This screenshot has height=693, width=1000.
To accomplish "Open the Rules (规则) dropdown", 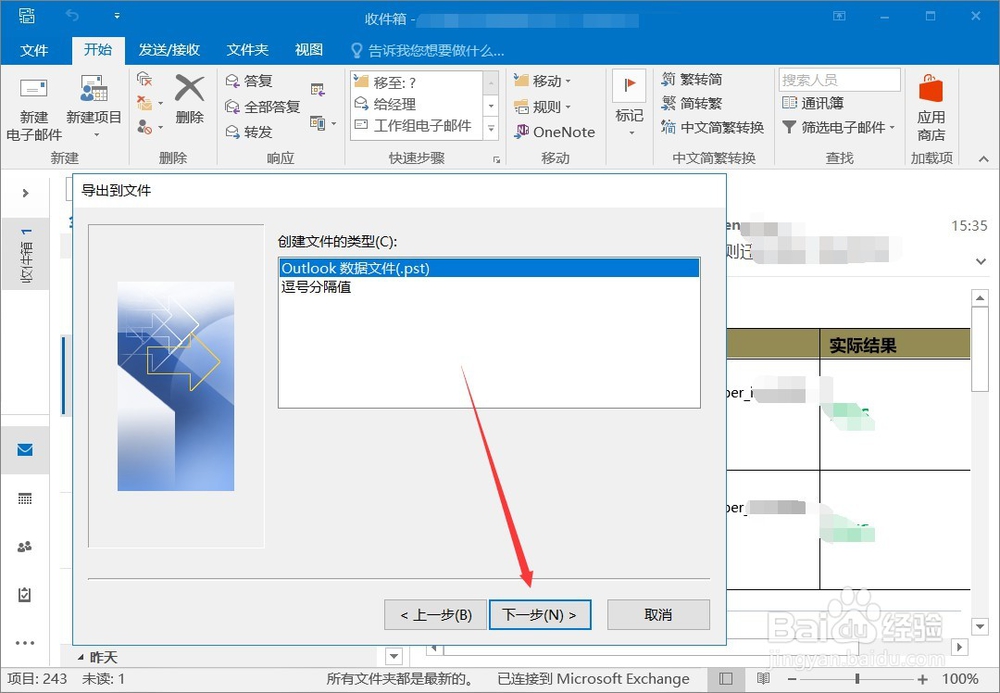I will (x=543, y=106).
